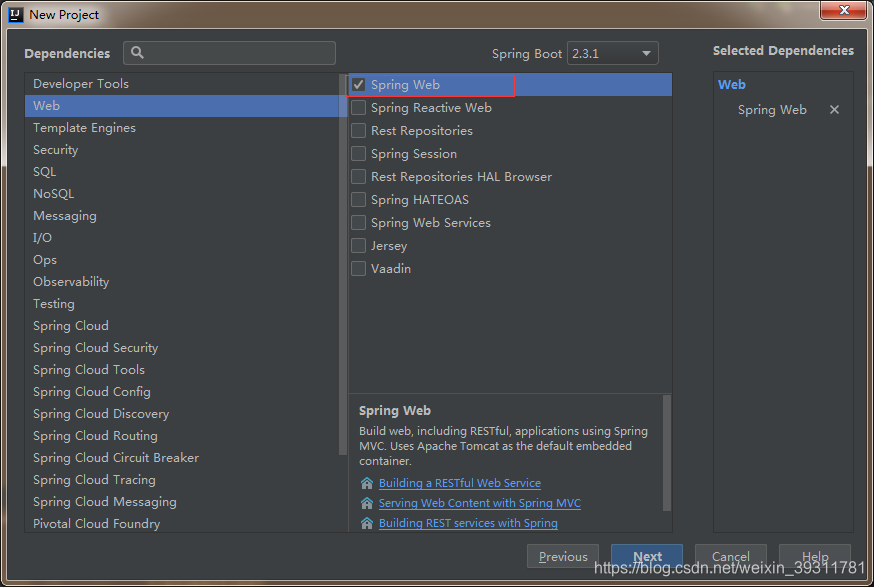Remove Spring Web from Selected Dependencies
Image resolution: width=874 pixels, height=587 pixels.
(834, 110)
